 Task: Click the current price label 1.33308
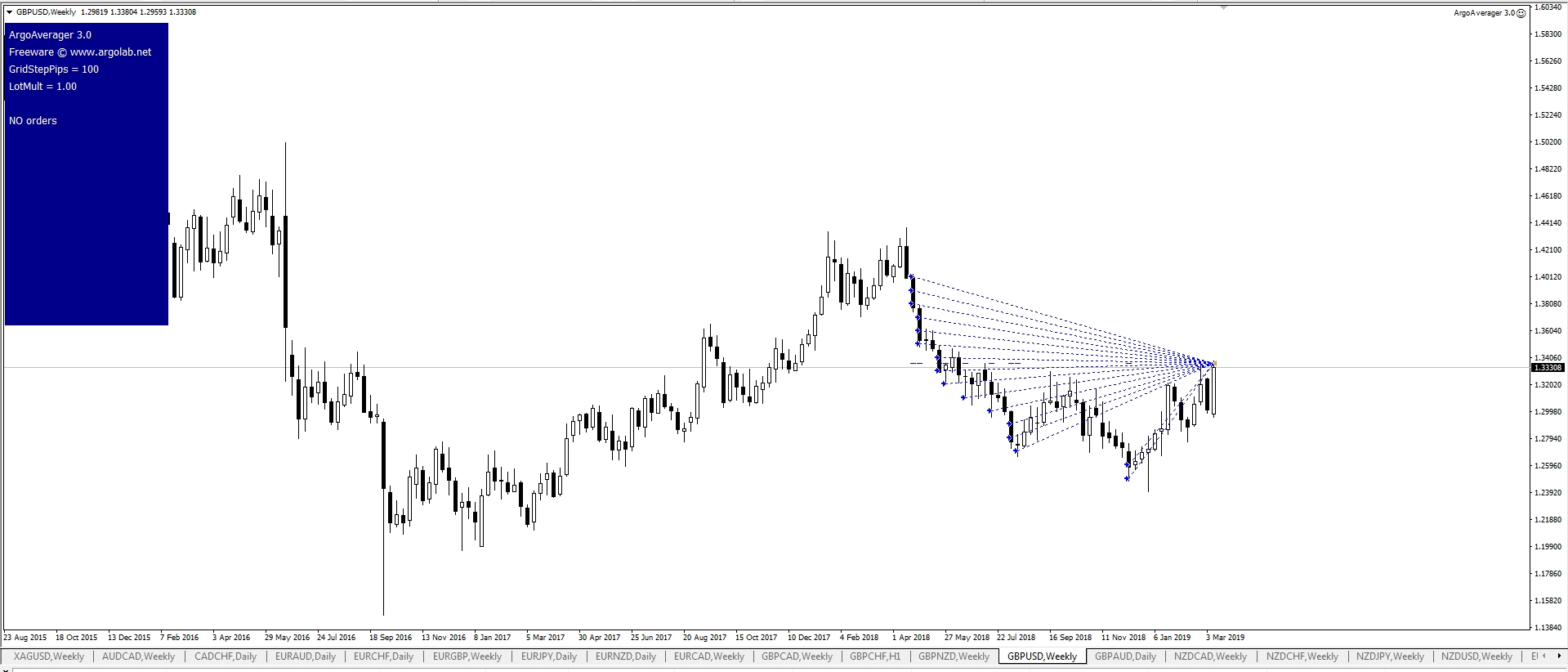tap(1548, 368)
